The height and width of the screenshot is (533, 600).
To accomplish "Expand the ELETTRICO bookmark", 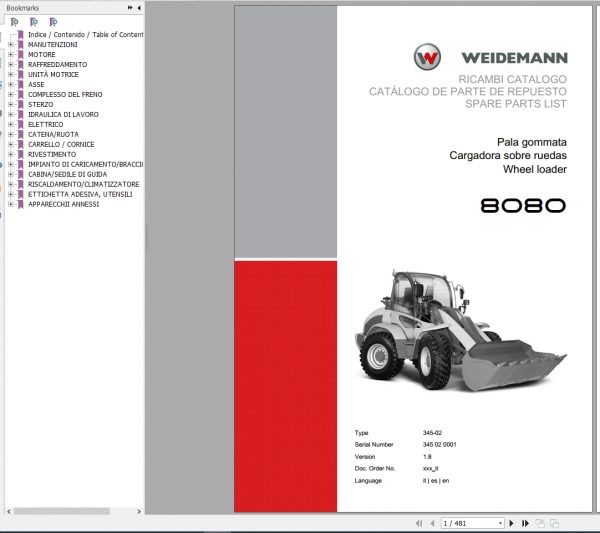I will [11, 124].
